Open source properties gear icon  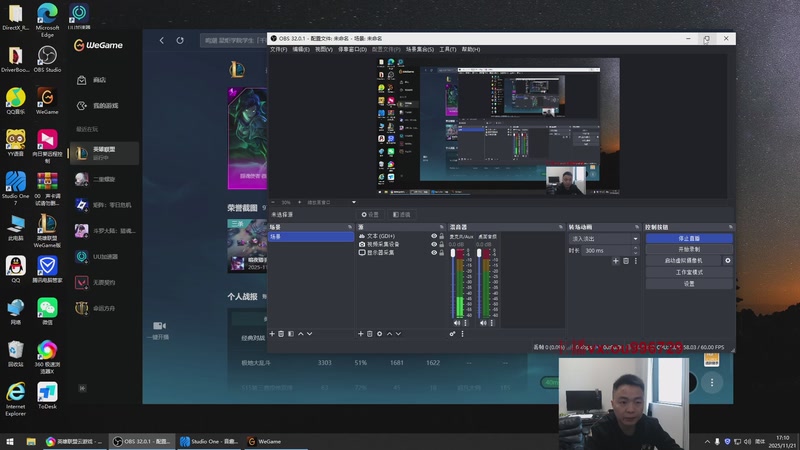point(380,334)
